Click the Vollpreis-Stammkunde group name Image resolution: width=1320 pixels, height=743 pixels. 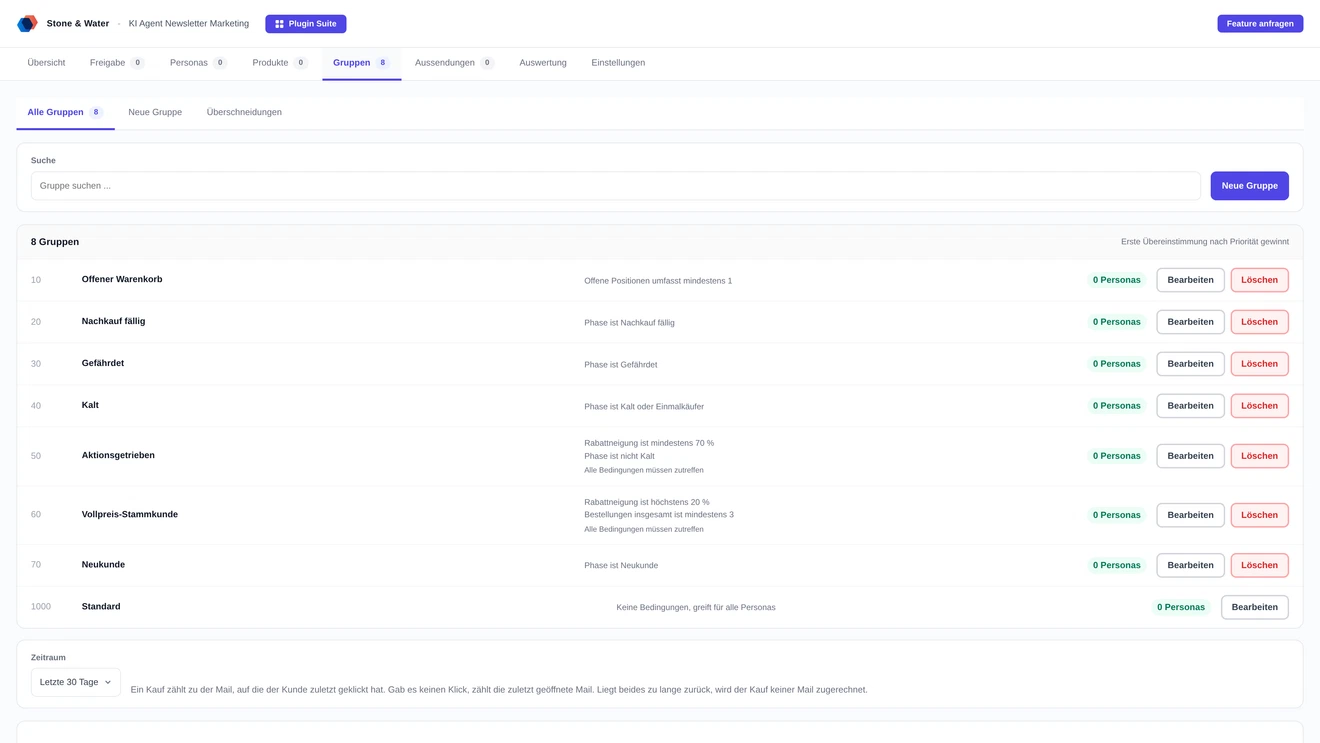pos(130,514)
